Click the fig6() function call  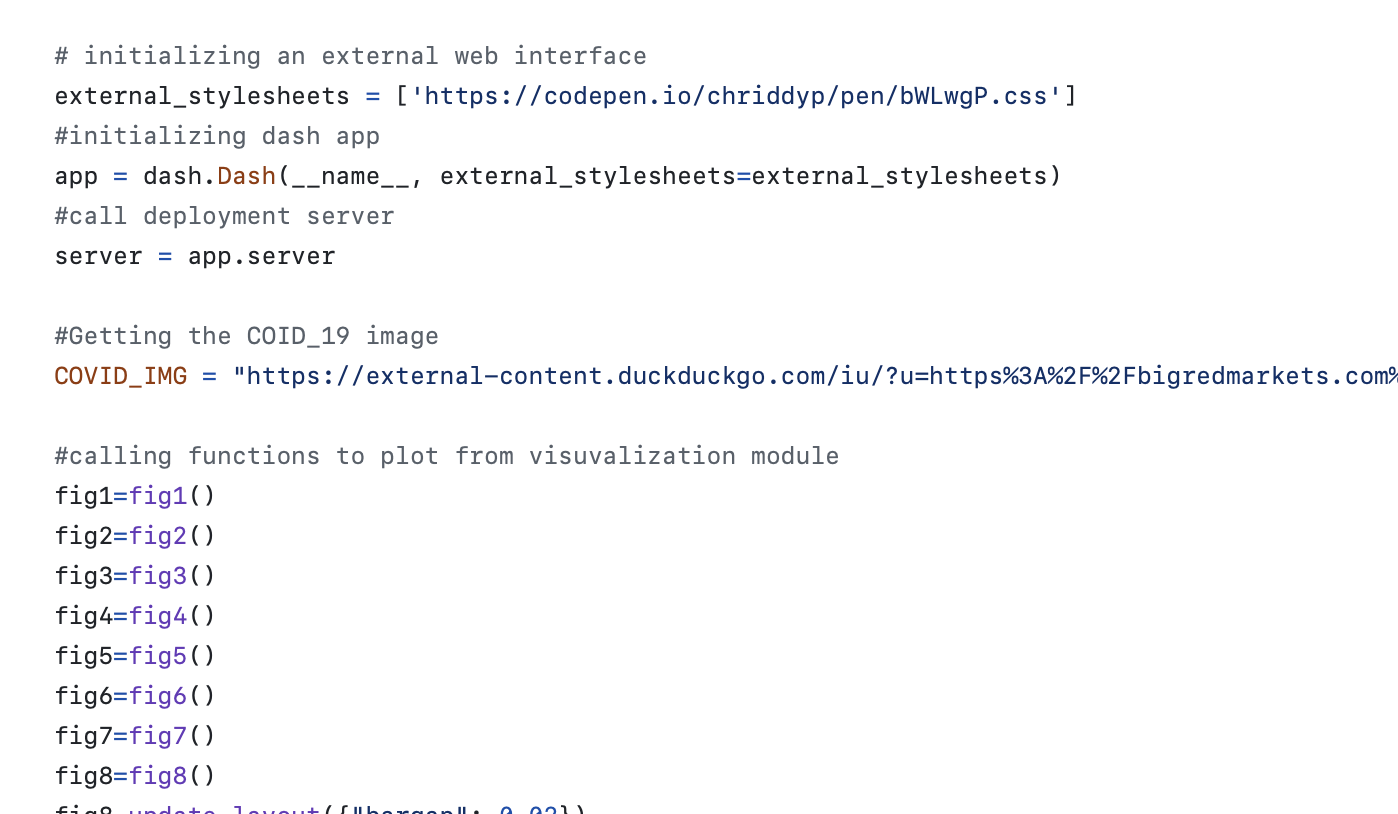click(171, 696)
